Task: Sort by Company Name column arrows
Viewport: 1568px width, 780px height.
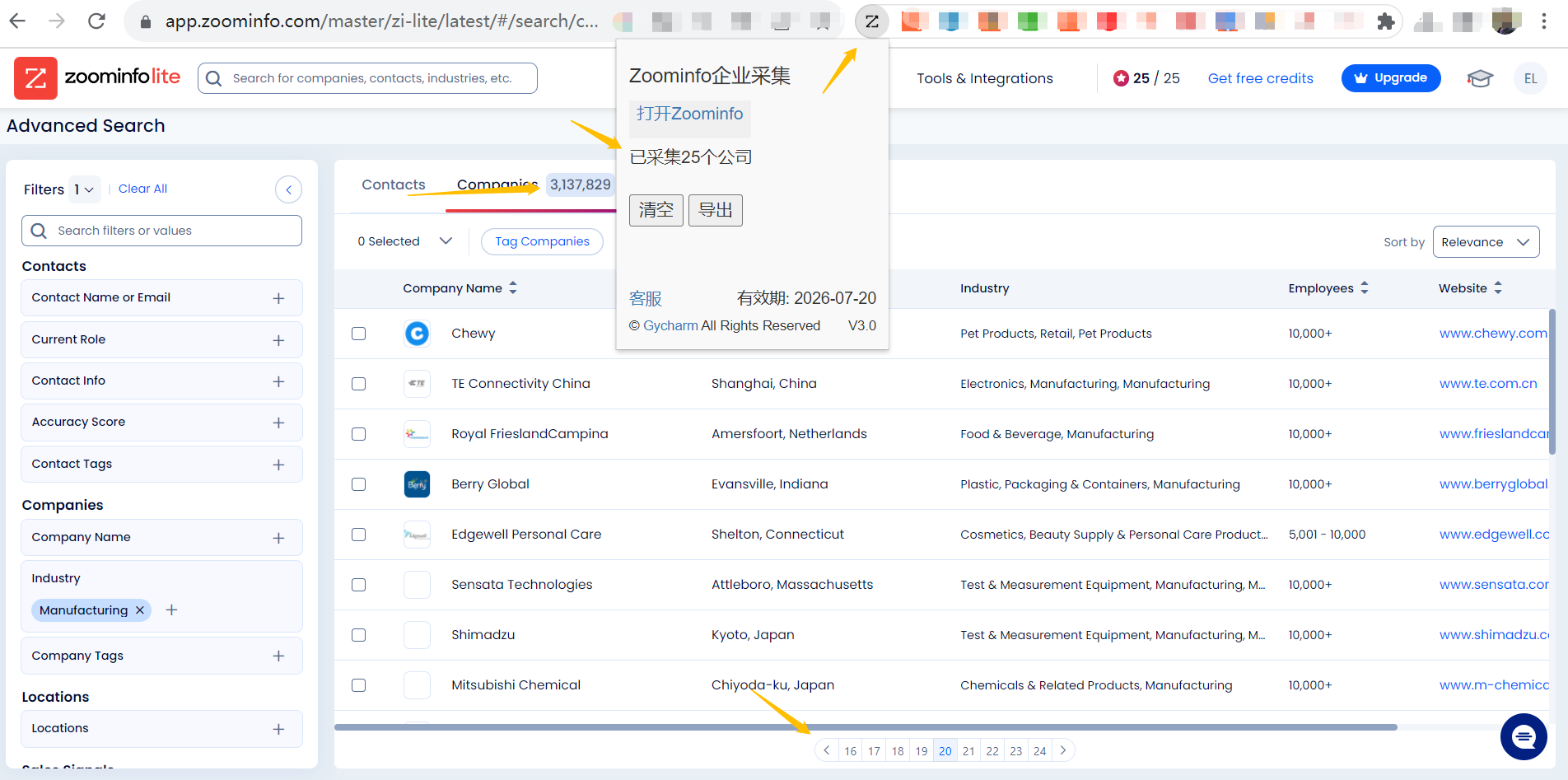Action: tap(513, 287)
